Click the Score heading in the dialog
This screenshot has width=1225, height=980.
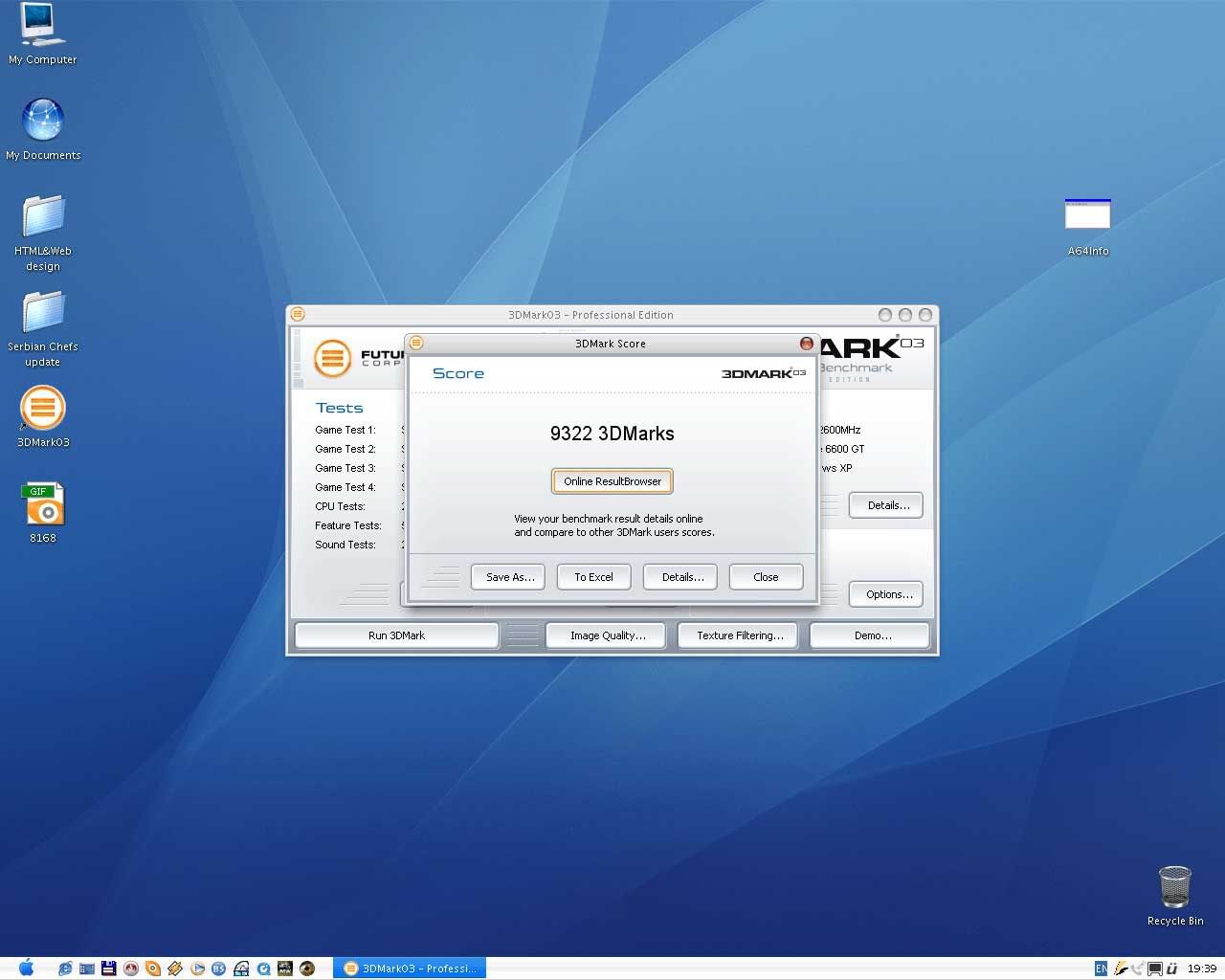click(x=458, y=373)
